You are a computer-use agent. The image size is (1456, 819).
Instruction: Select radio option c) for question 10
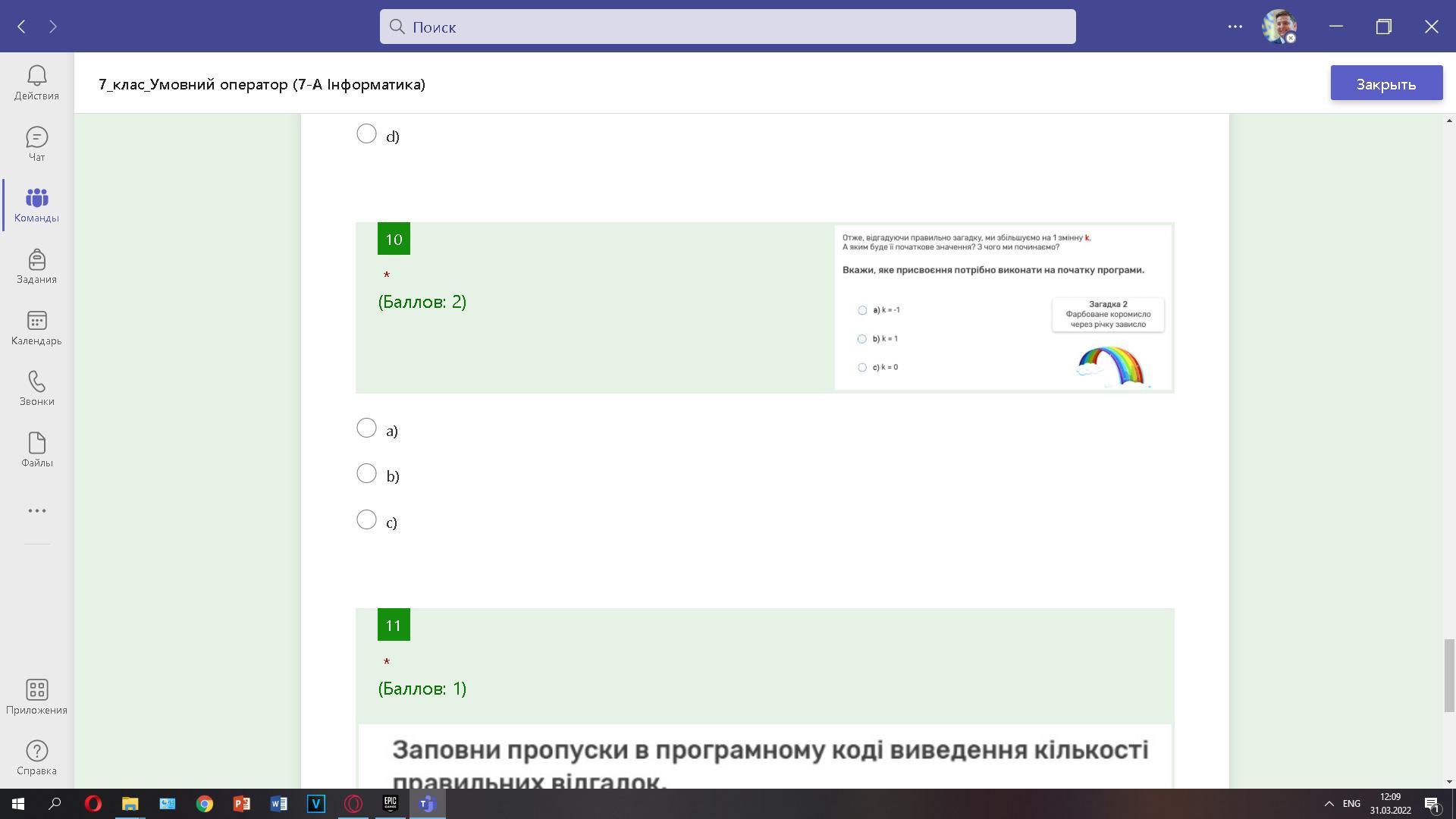click(366, 520)
